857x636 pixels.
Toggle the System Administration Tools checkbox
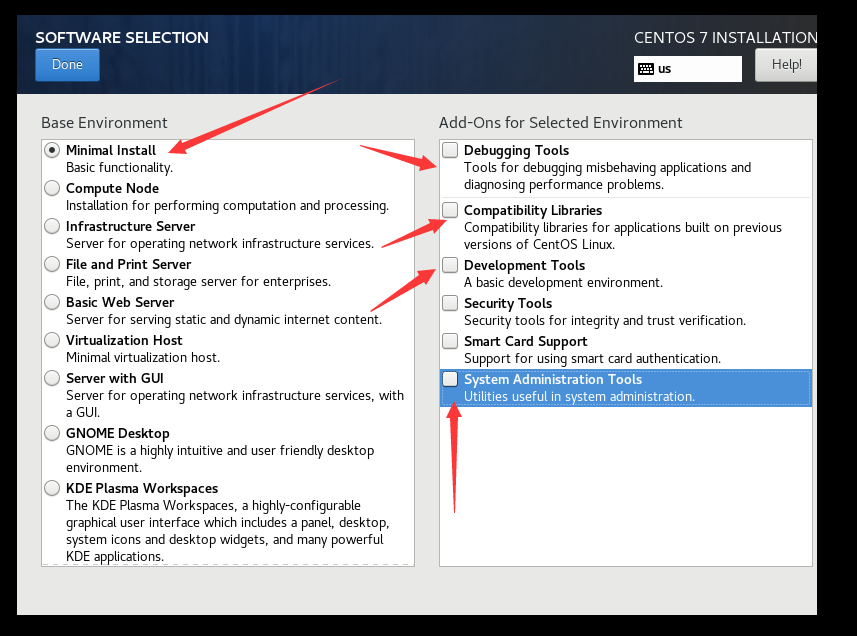(x=450, y=379)
